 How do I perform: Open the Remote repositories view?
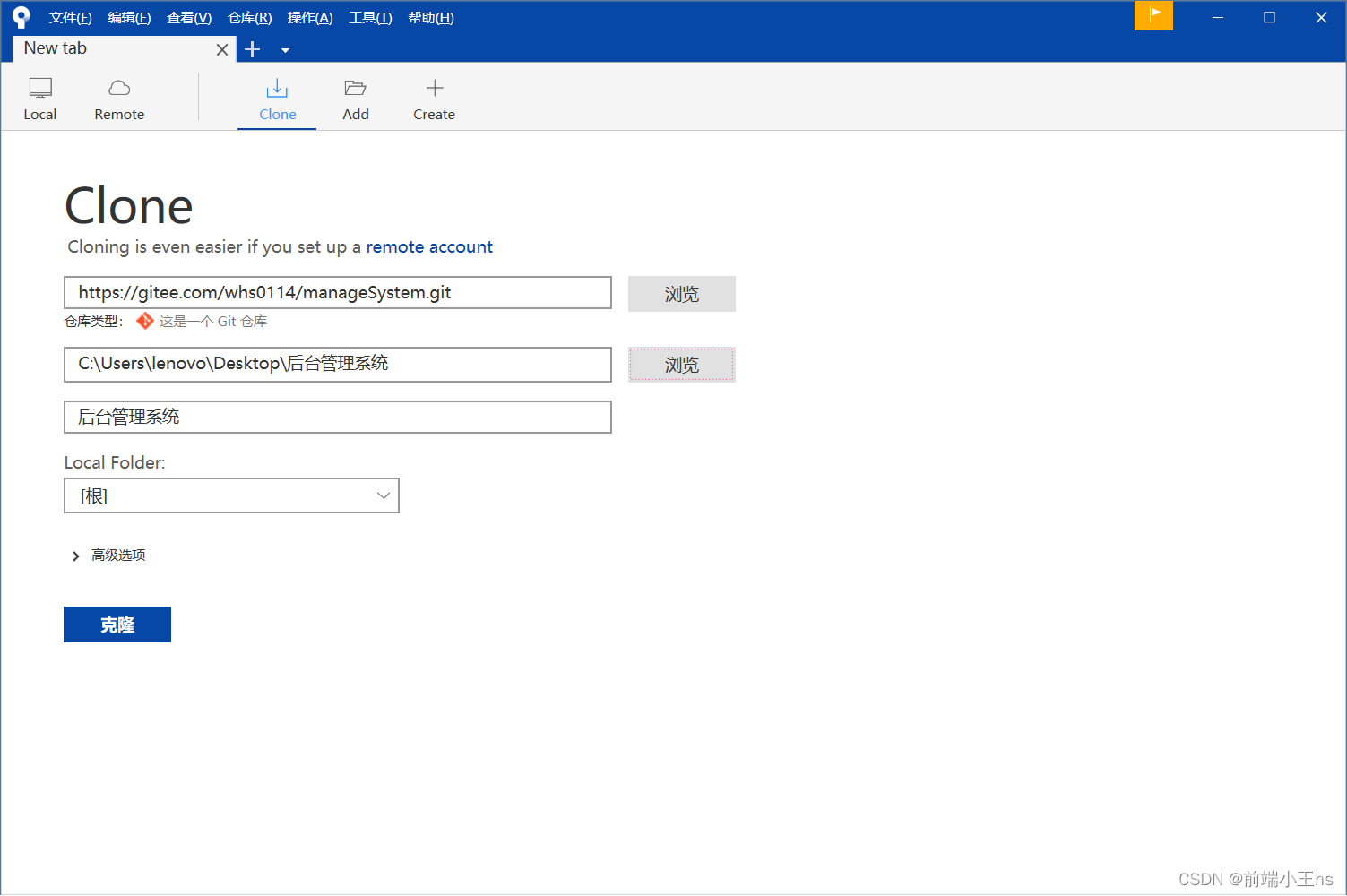119,99
